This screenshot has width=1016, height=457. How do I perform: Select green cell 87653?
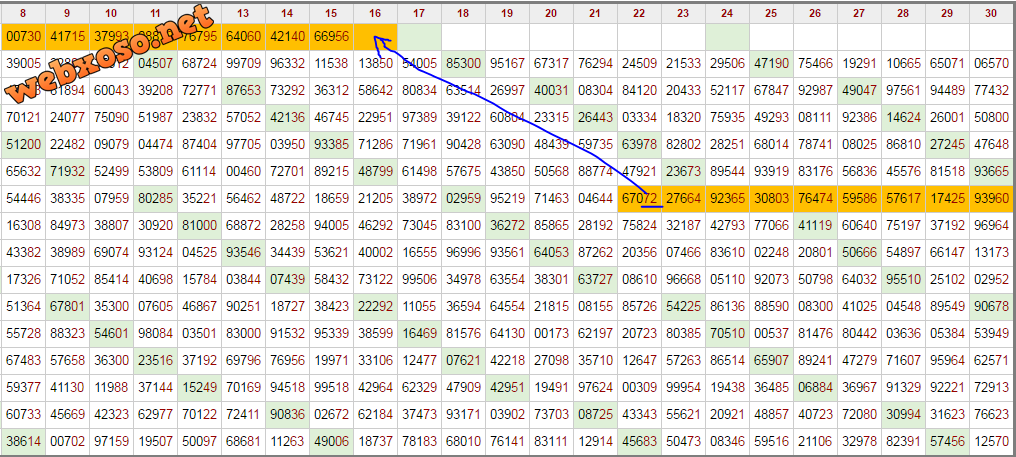tap(244, 91)
